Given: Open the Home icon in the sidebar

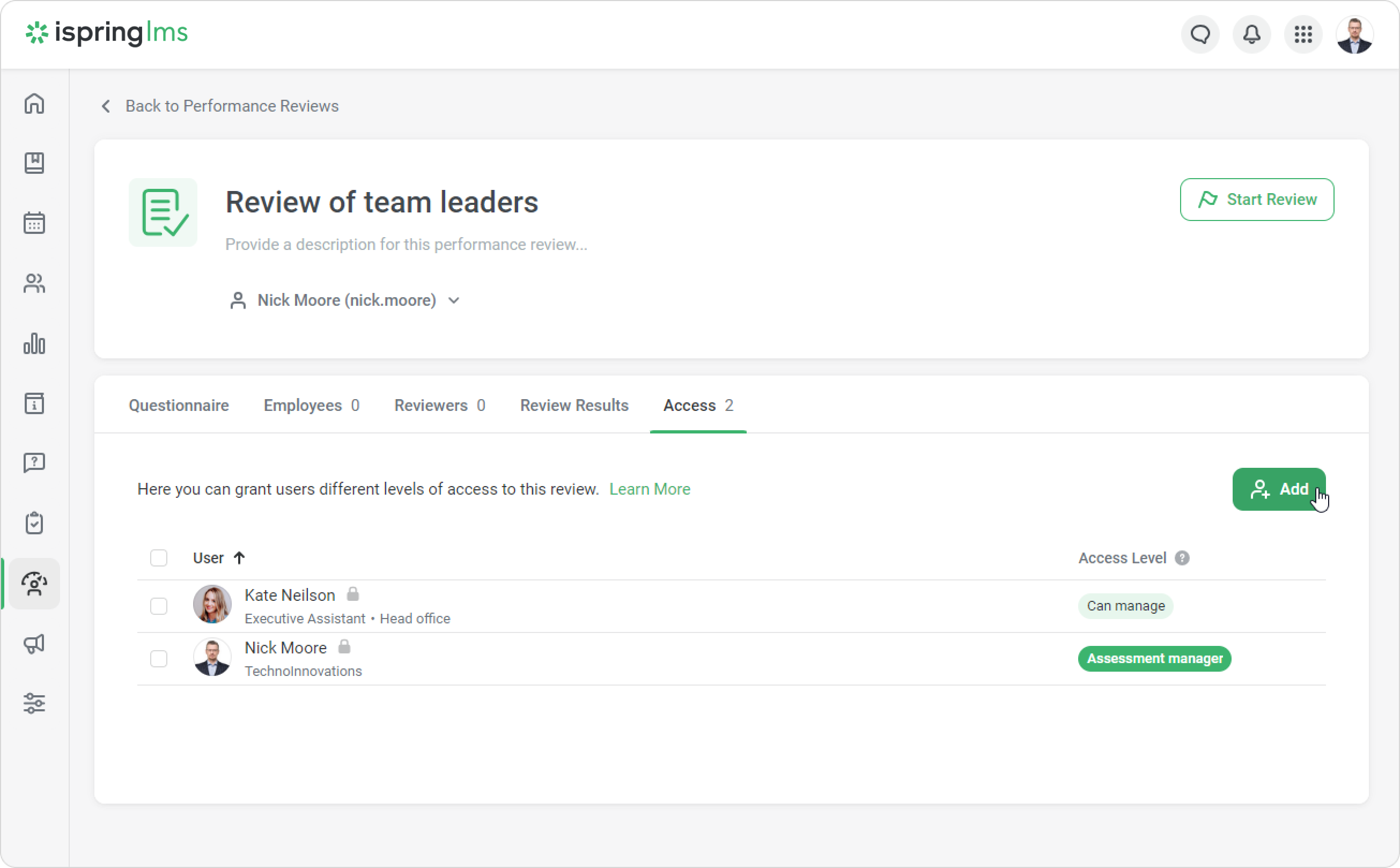Looking at the screenshot, I should click(34, 104).
